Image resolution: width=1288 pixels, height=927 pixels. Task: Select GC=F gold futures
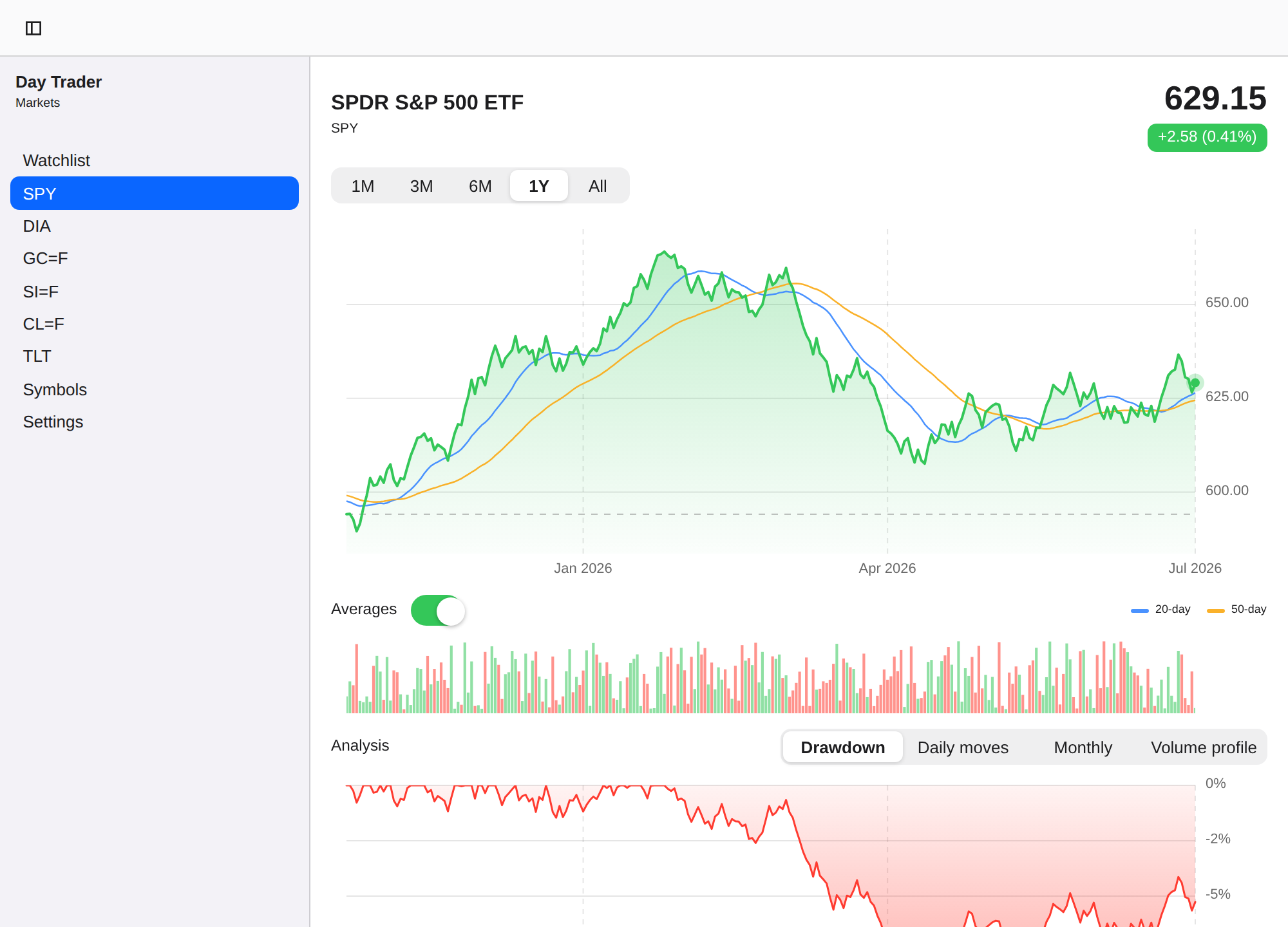pyautogui.click(x=155, y=258)
